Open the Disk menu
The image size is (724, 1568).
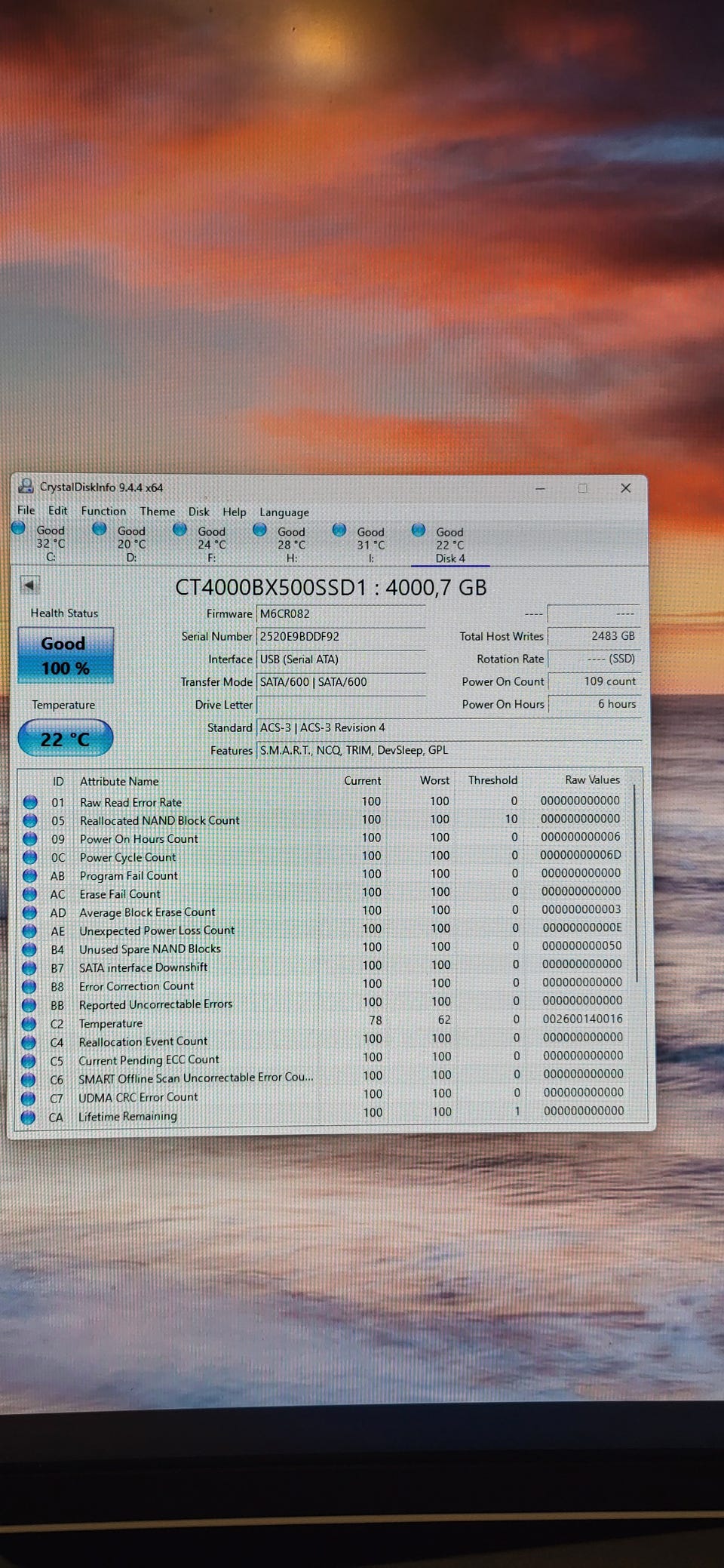point(199,512)
